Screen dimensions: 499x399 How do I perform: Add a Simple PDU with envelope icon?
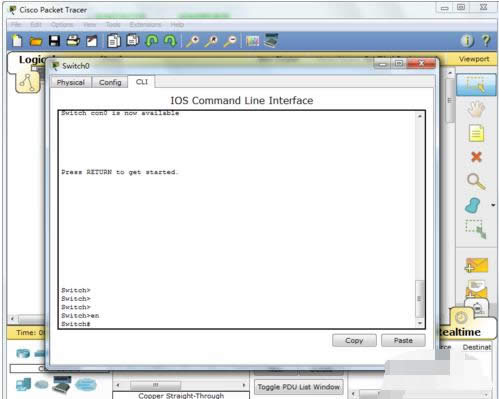477,265
